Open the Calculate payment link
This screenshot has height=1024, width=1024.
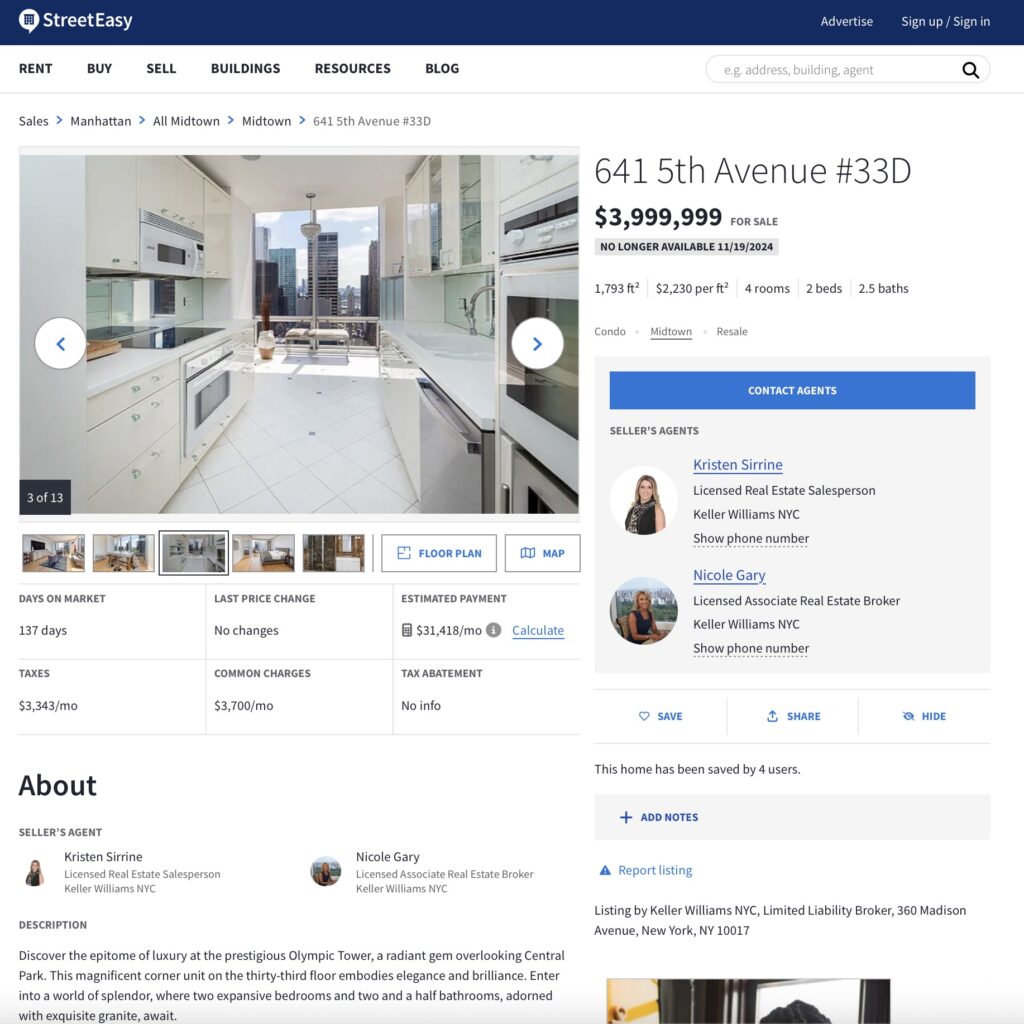click(x=538, y=631)
